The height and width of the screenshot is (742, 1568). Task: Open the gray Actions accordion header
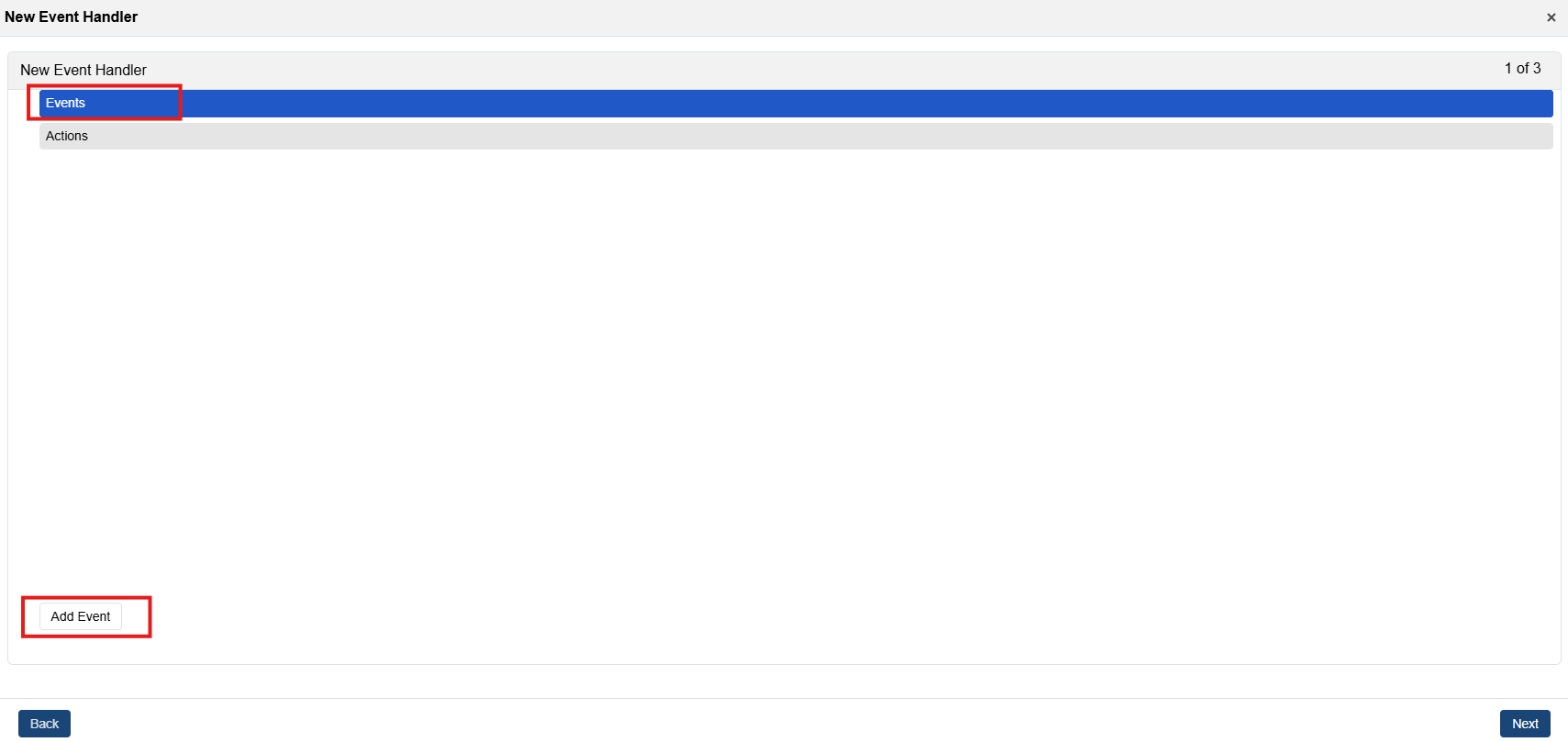(795, 136)
